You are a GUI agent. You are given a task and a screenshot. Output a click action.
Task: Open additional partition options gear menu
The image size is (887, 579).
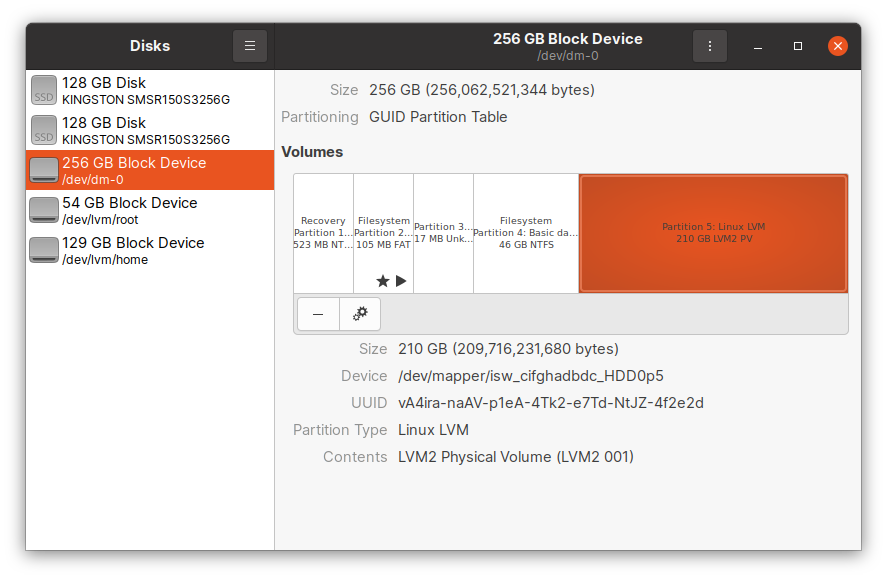(x=359, y=313)
